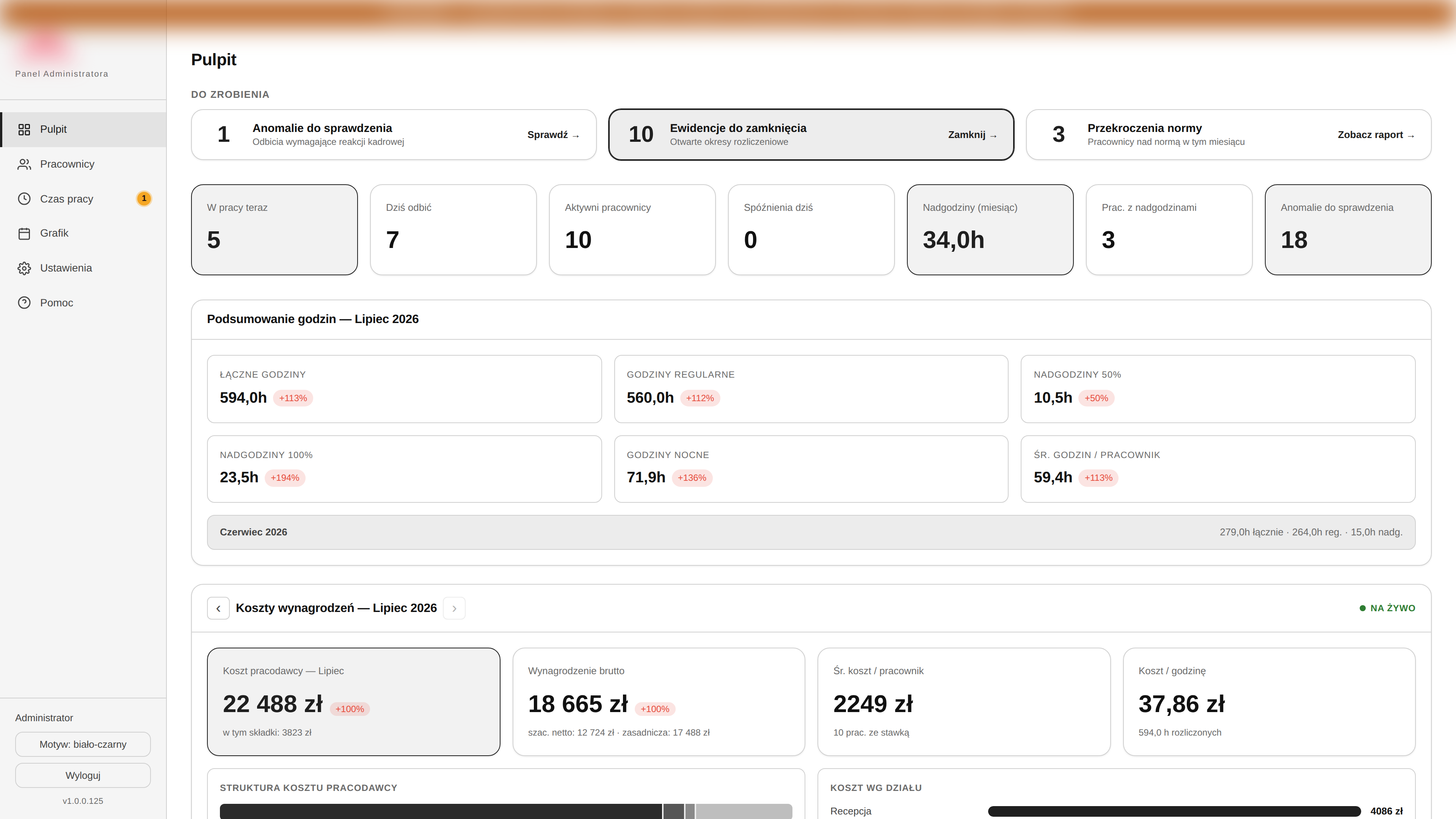This screenshot has width=1456, height=819.
Task: Click the Struktura kosztu pracodawcy bar
Action: tap(506, 812)
